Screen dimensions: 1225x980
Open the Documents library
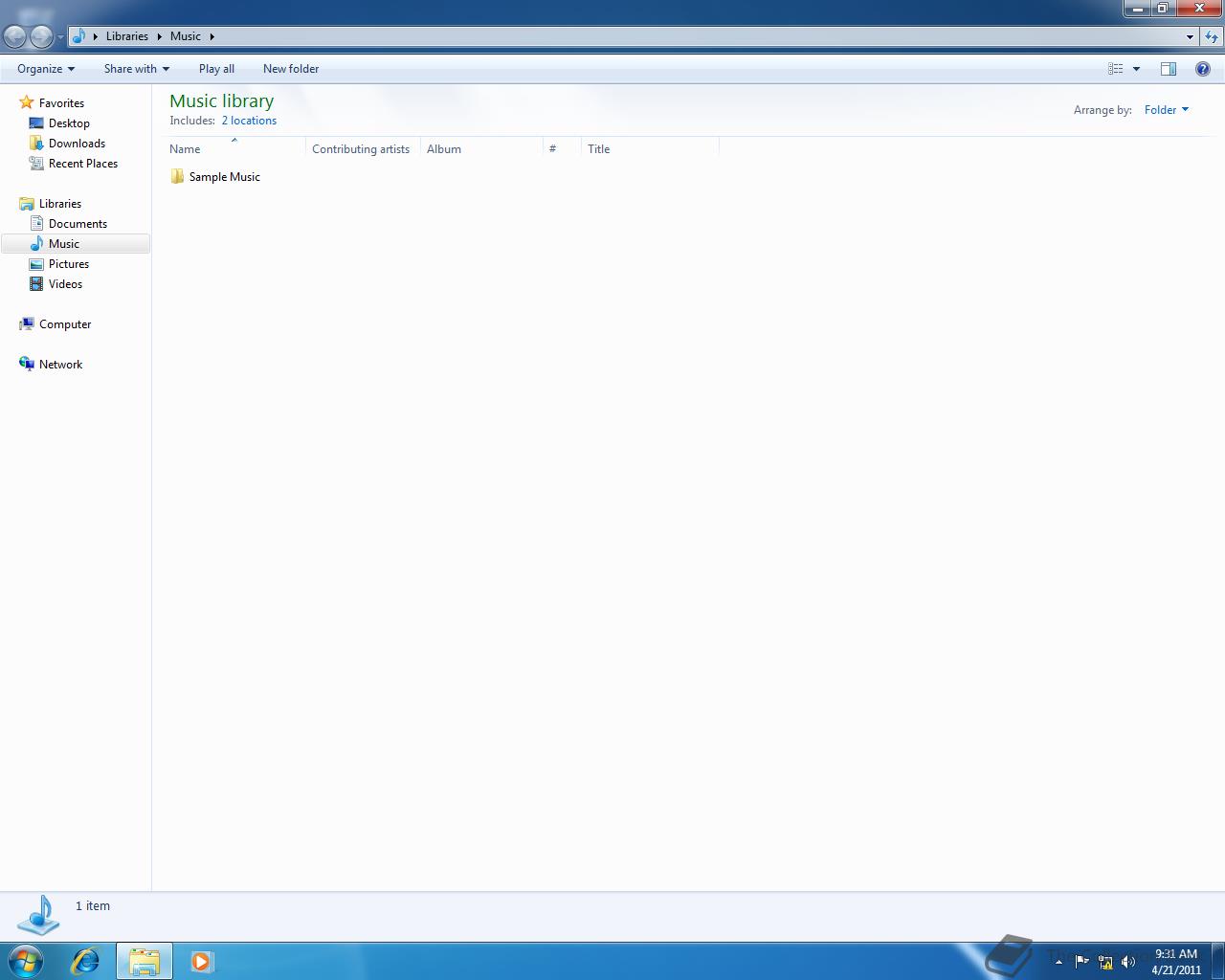[78, 224]
